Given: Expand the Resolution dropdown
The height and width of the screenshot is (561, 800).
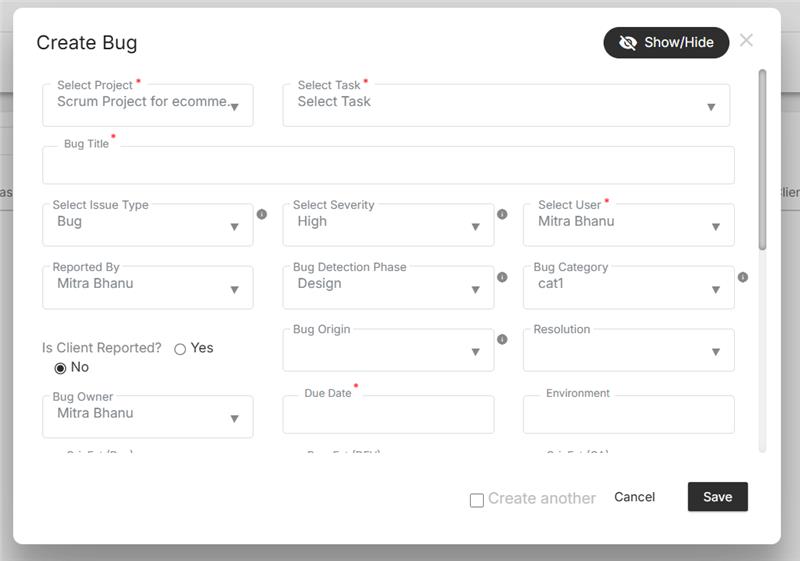Looking at the screenshot, I should coord(628,350).
